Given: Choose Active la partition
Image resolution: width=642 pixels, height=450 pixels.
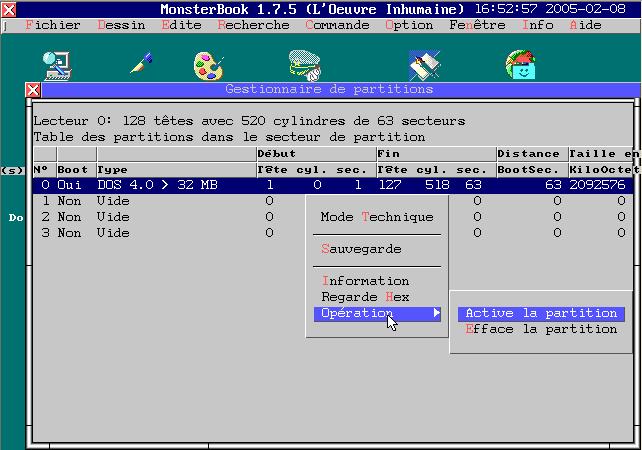Looking at the screenshot, I should tap(540, 313).
